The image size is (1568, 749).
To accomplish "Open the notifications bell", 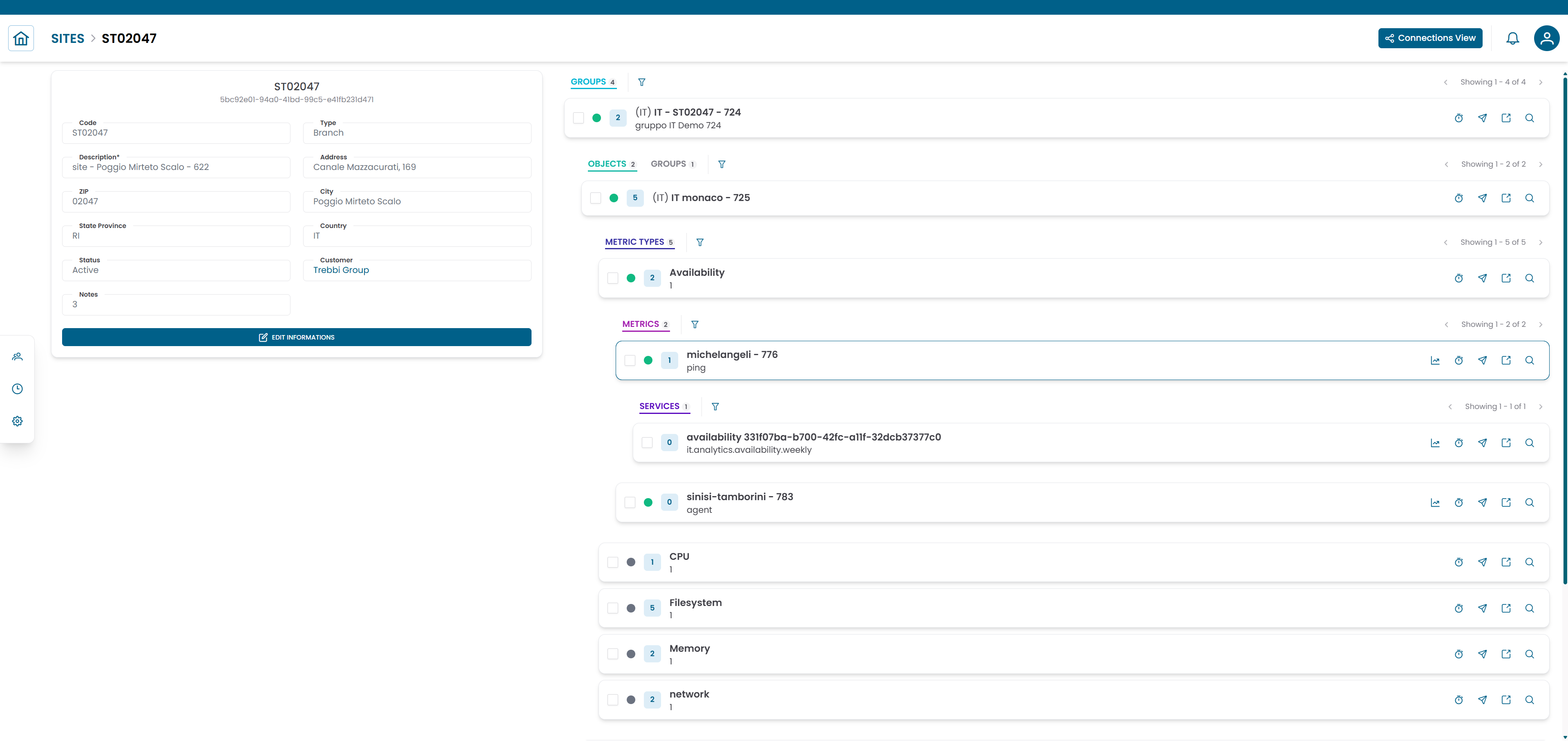I will click(1512, 38).
